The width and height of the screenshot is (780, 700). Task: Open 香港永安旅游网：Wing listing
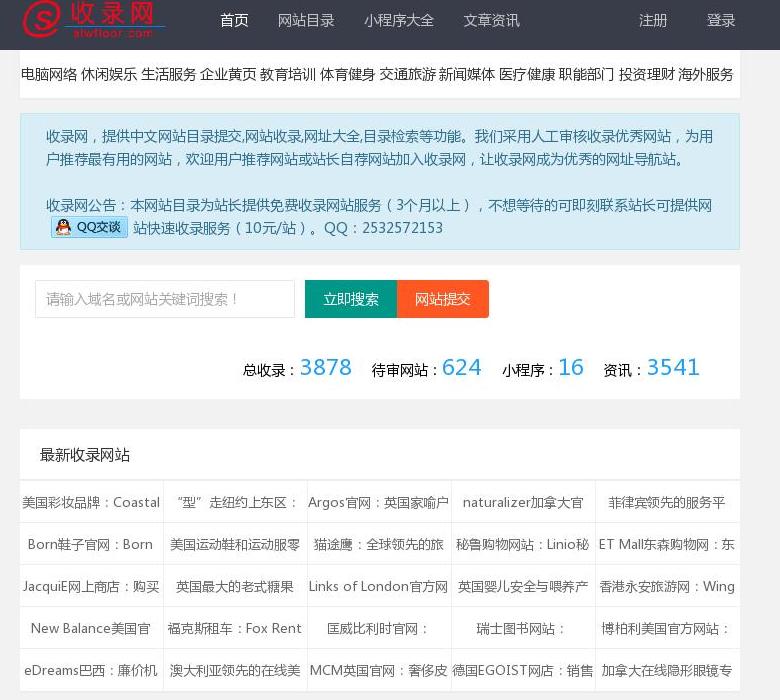coord(667,587)
